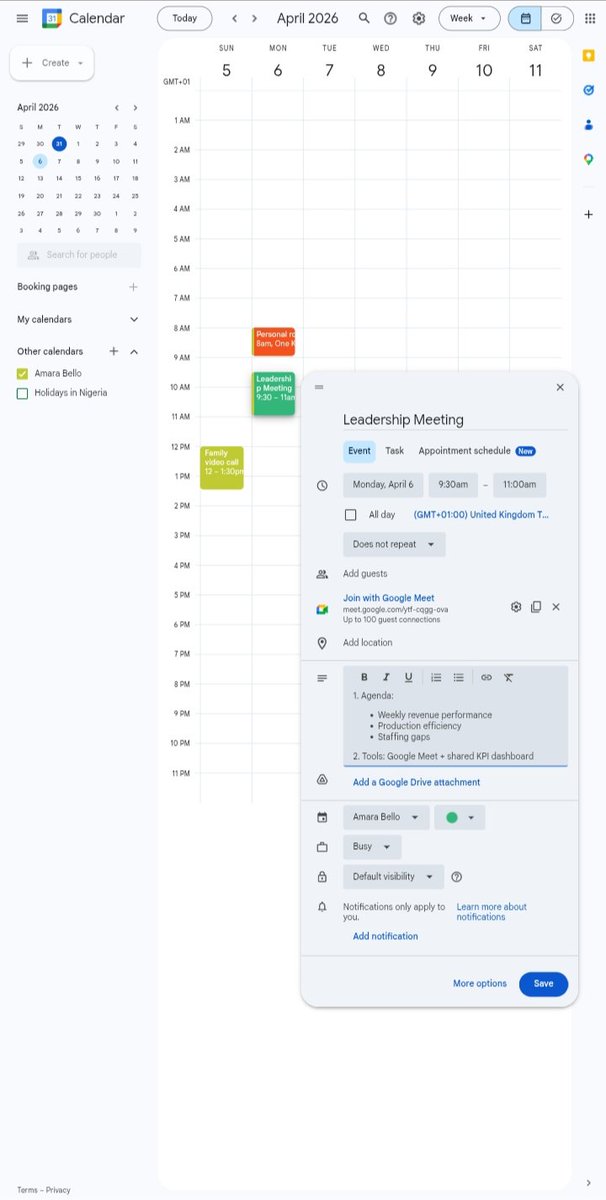Open the settings gear menu
The width and height of the screenshot is (606, 1200).
418,18
